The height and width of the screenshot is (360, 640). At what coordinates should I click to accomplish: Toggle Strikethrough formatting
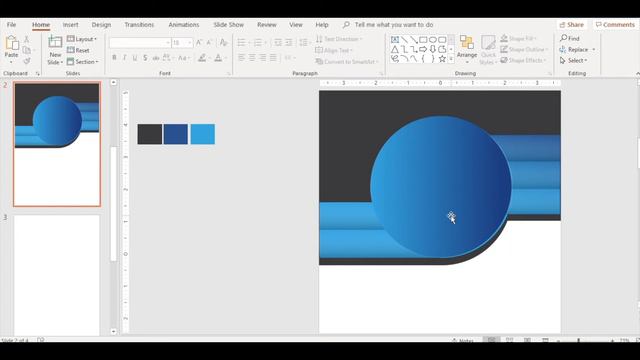point(156,58)
